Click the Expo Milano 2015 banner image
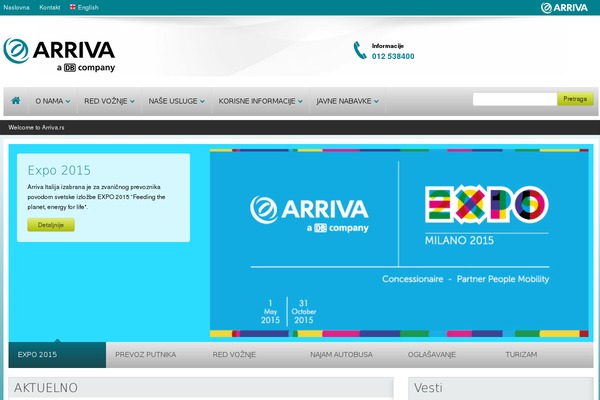The image size is (600, 400). click(x=399, y=243)
